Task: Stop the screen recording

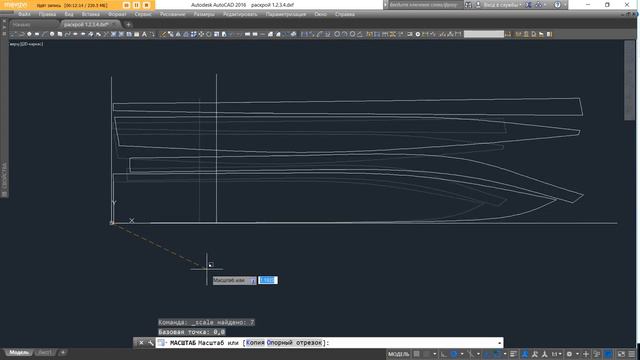Action: 146,5
